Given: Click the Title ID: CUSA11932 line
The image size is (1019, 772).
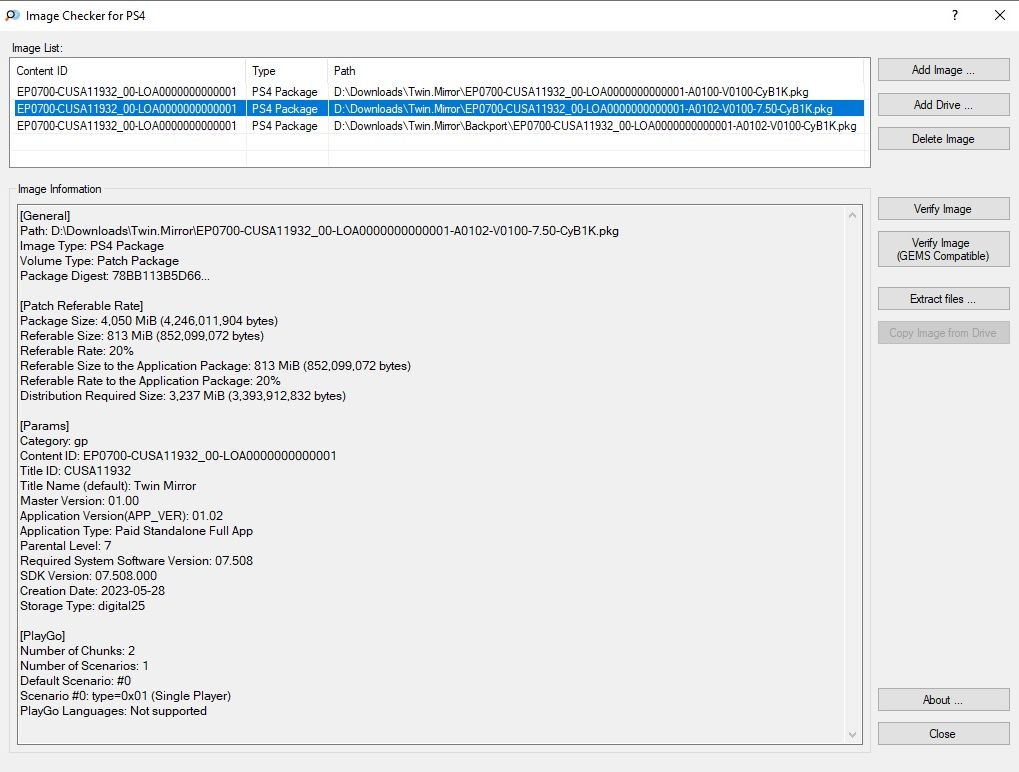Looking at the screenshot, I should point(75,470).
